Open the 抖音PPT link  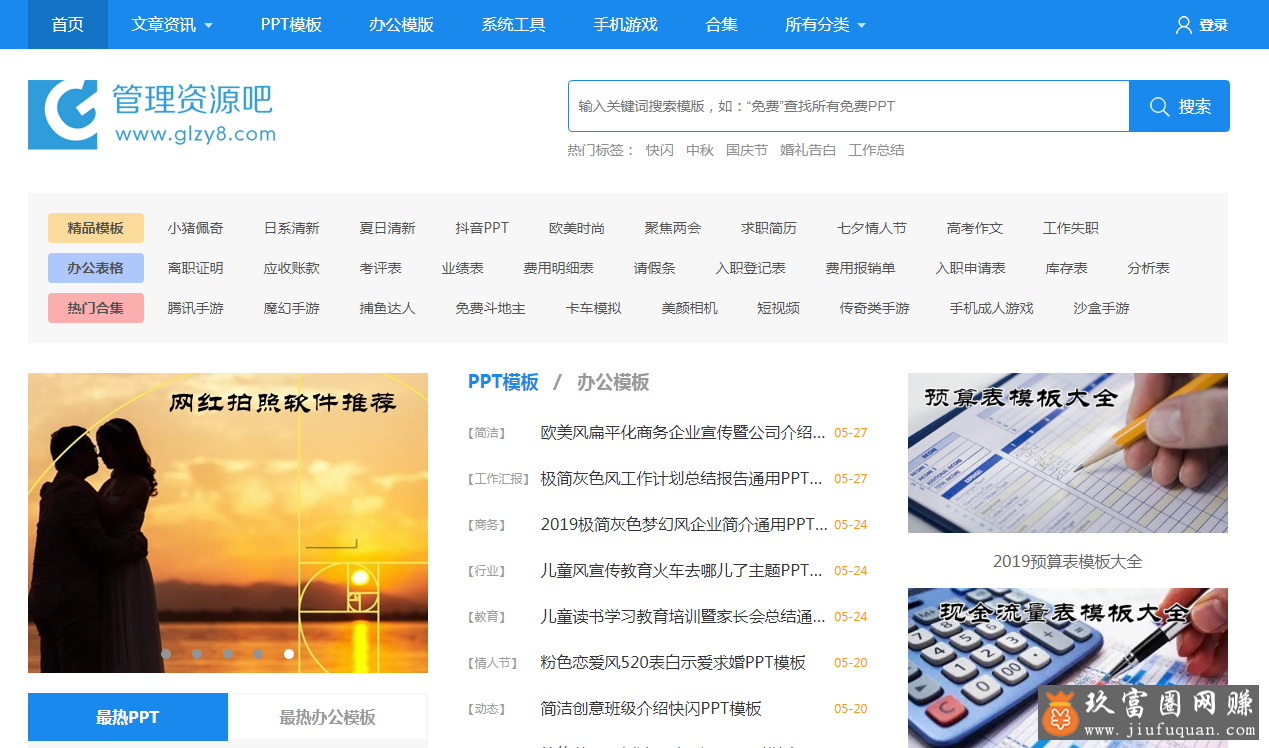[482, 228]
